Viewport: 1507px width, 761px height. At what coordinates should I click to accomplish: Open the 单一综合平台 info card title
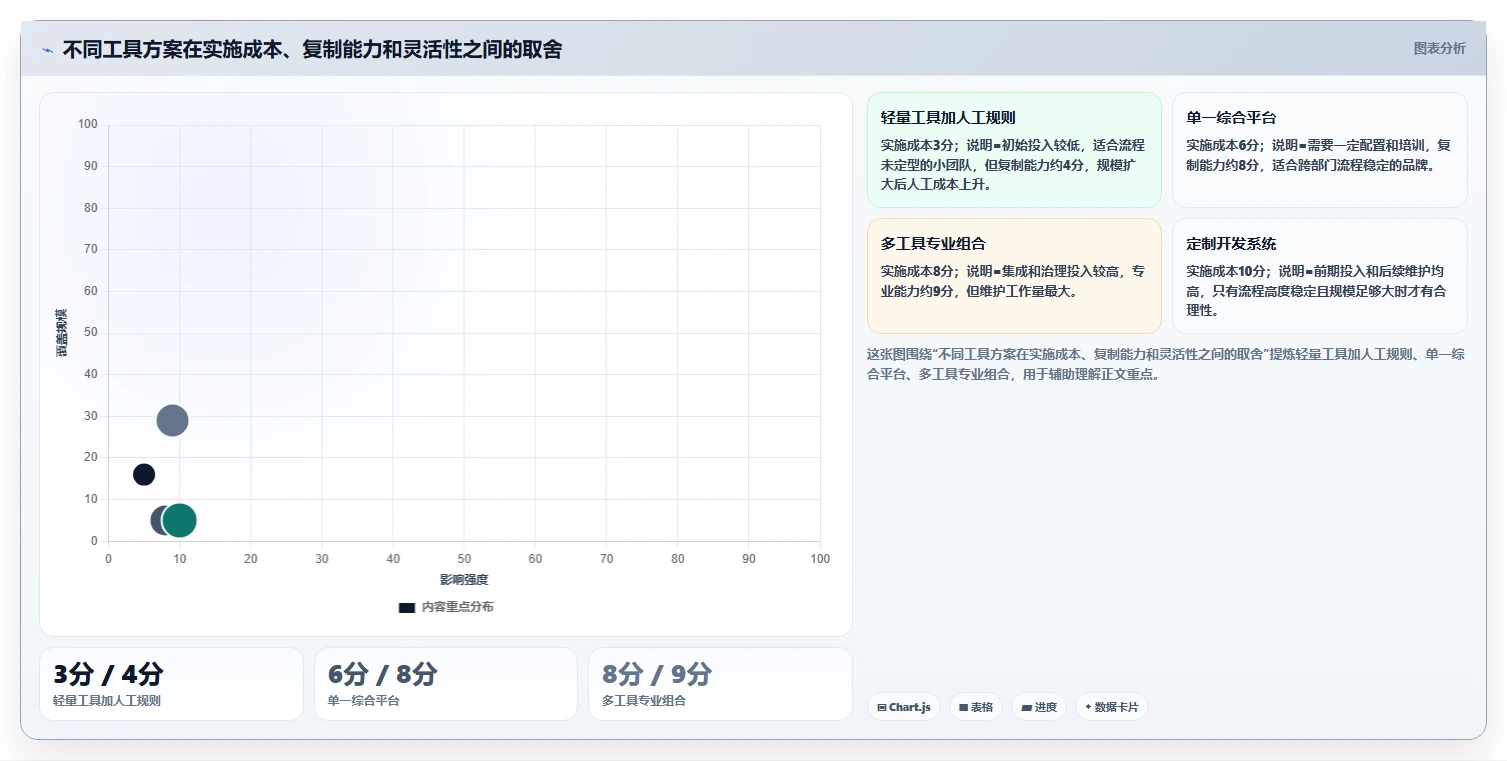click(1231, 117)
